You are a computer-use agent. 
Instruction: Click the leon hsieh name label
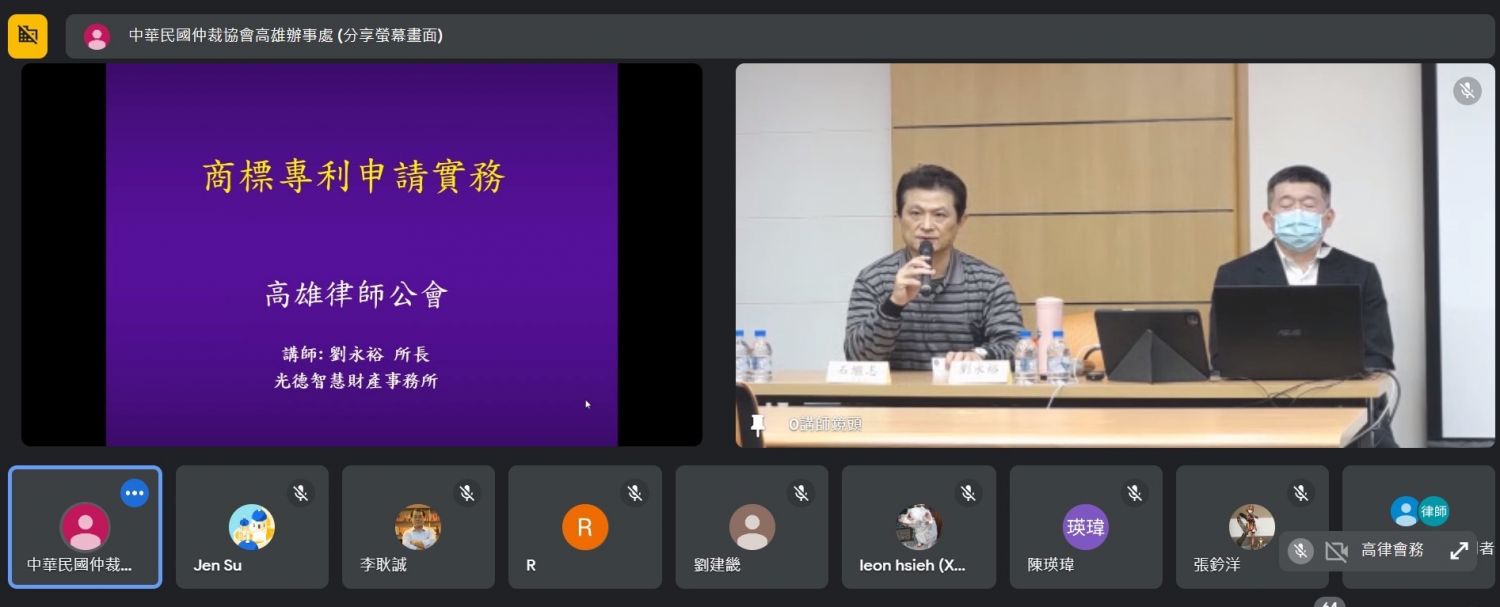[x=913, y=565]
